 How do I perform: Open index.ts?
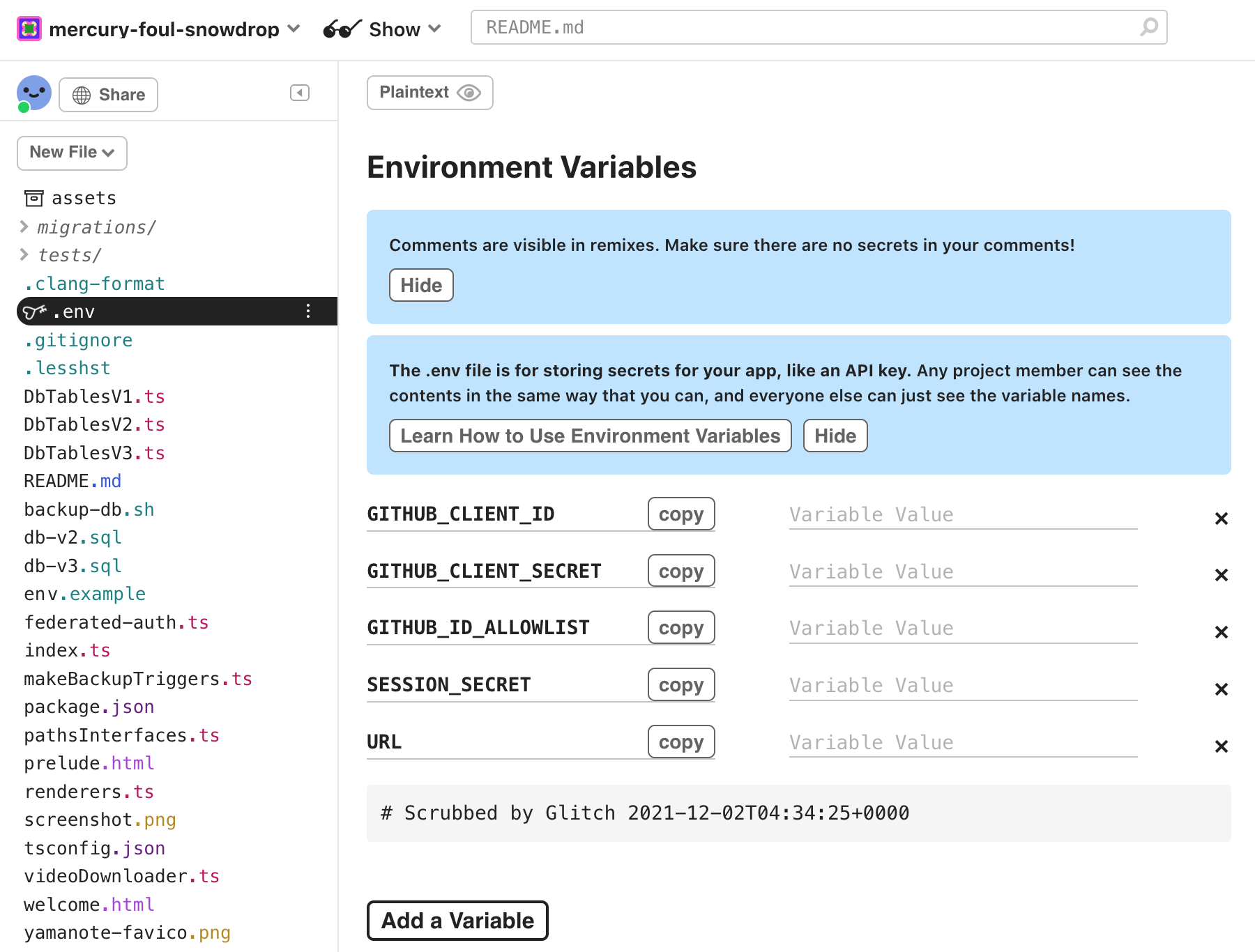(x=67, y=650)
